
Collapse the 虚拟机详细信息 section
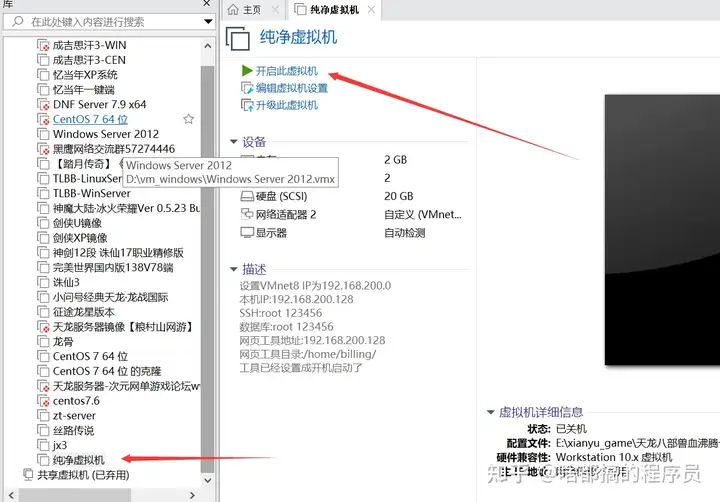tap(490, 412)
